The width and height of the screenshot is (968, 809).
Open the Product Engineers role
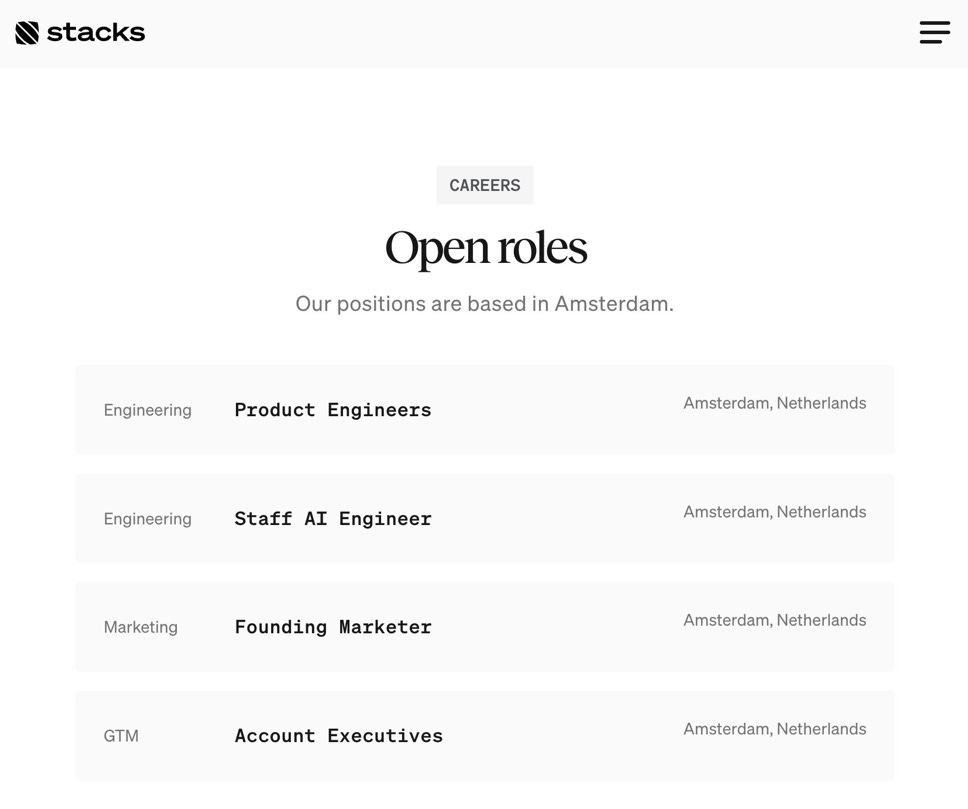333,410
